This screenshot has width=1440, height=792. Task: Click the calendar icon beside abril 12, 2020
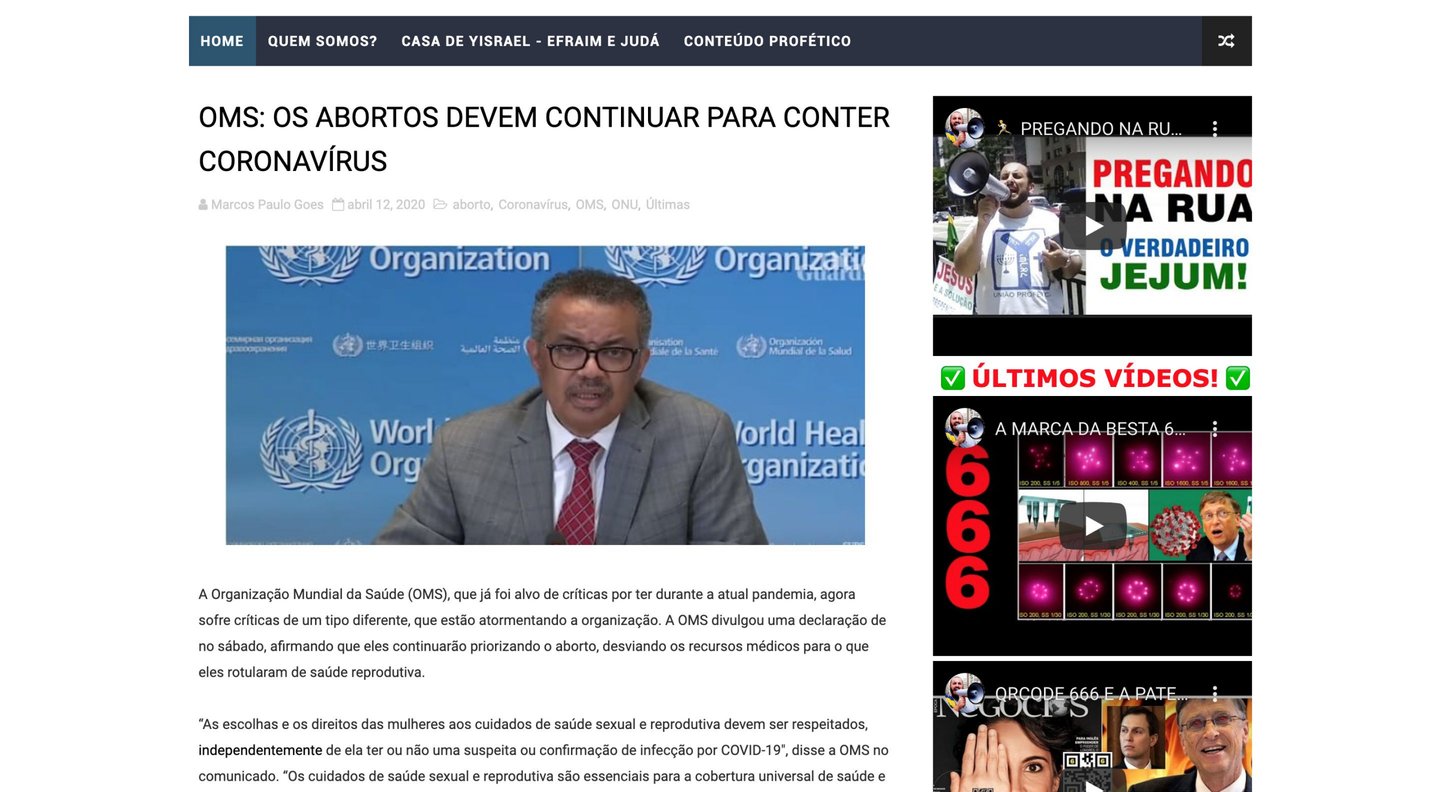tap(338, 204)
